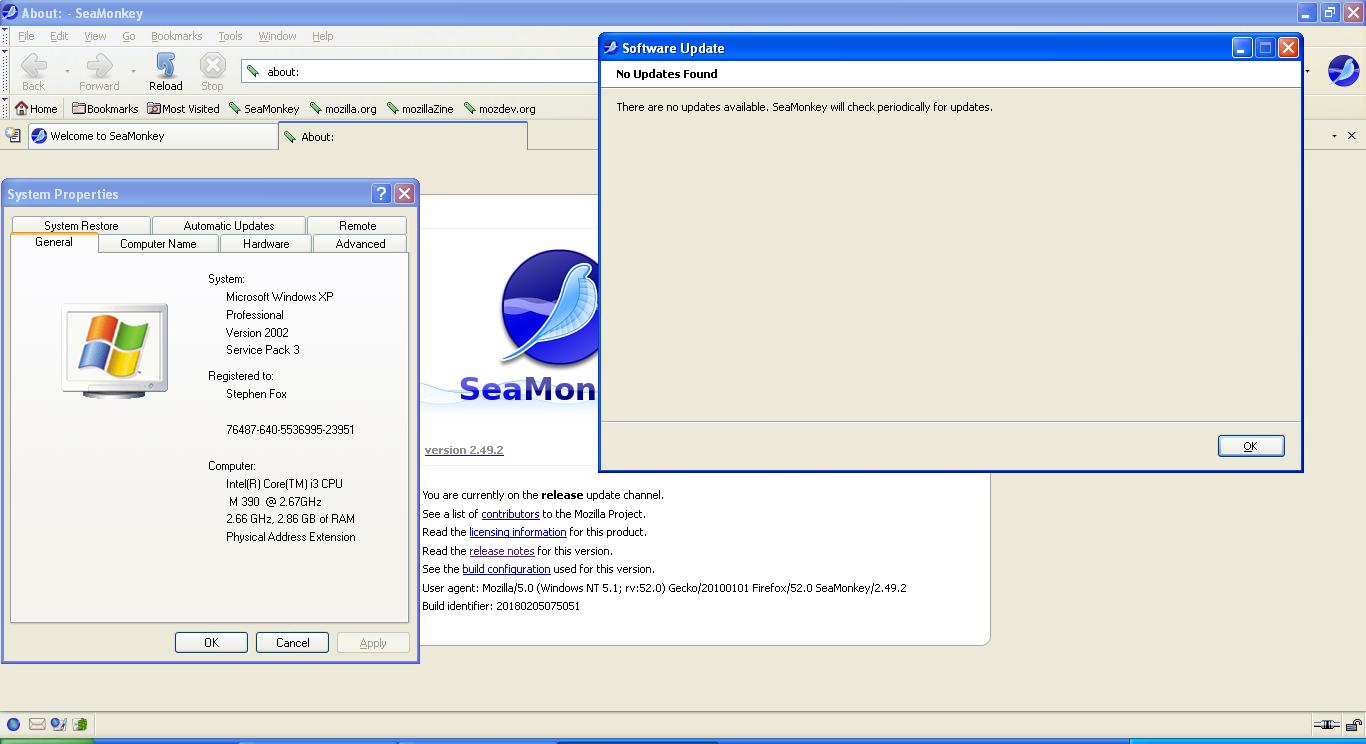Viewport: 1366px width, 744px height.
Task: Click the Software Update title bar icon
Action: tap(610, 48)
